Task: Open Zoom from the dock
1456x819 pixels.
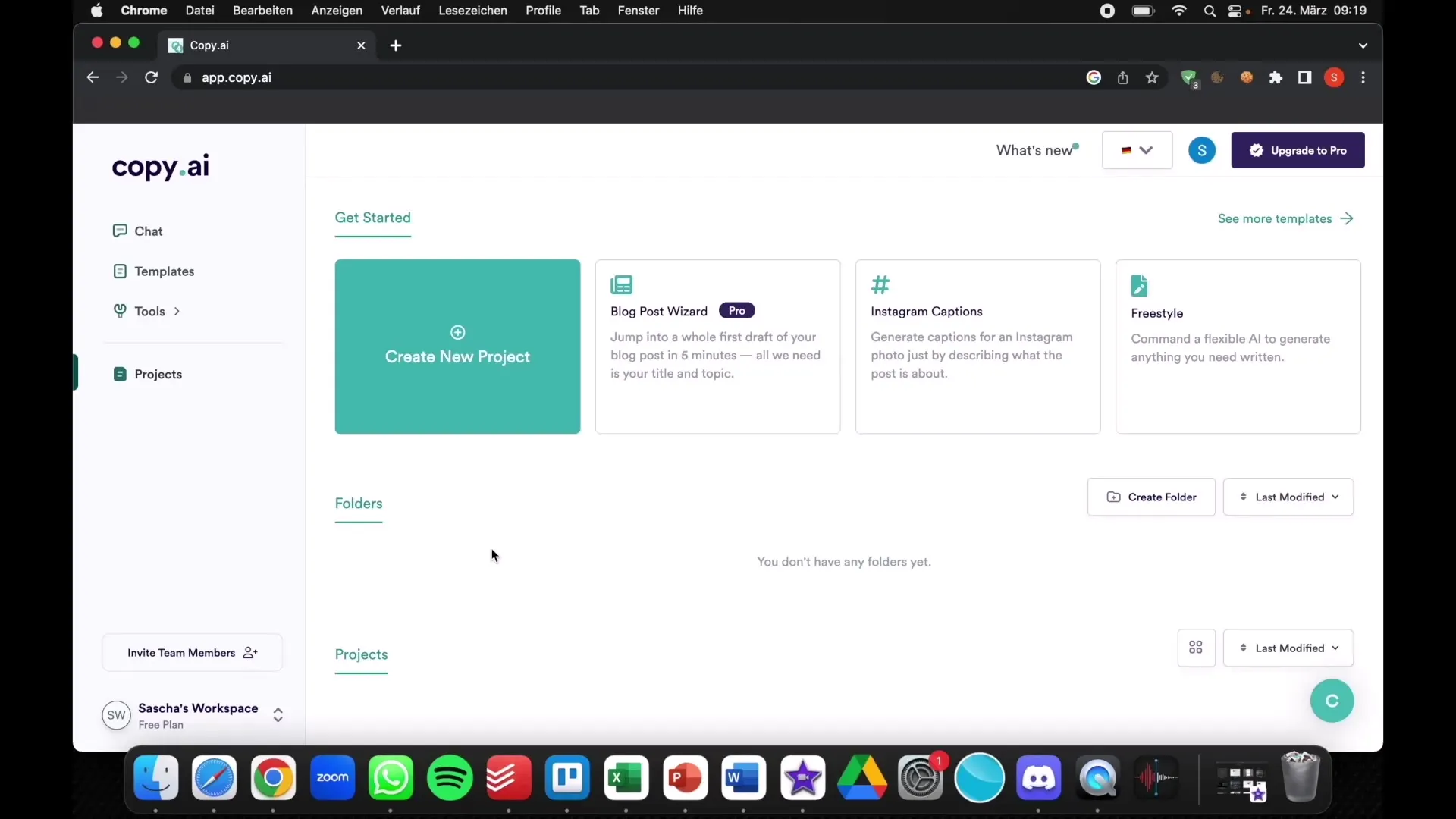Action: point(332,778)
